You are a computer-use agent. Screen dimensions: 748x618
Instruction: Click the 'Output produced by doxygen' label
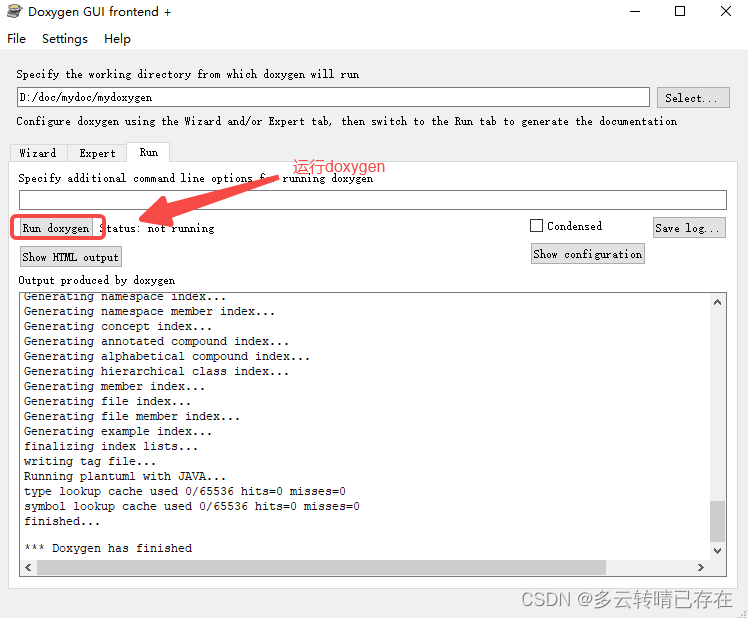tap(96, 280)
